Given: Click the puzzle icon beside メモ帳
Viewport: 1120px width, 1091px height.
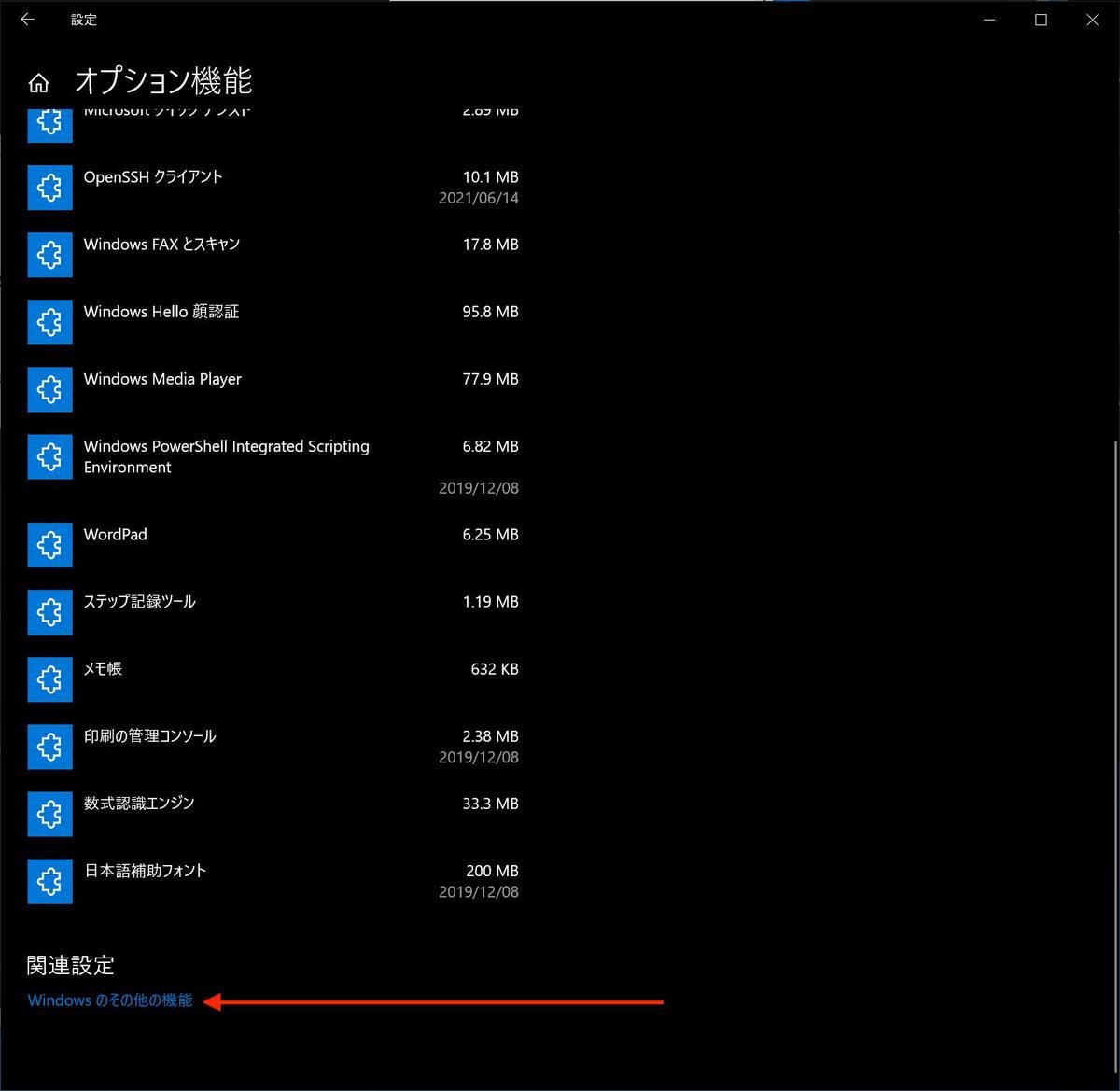Looking at the screenshot, I should pyautogui.click(x=50, y=679).
